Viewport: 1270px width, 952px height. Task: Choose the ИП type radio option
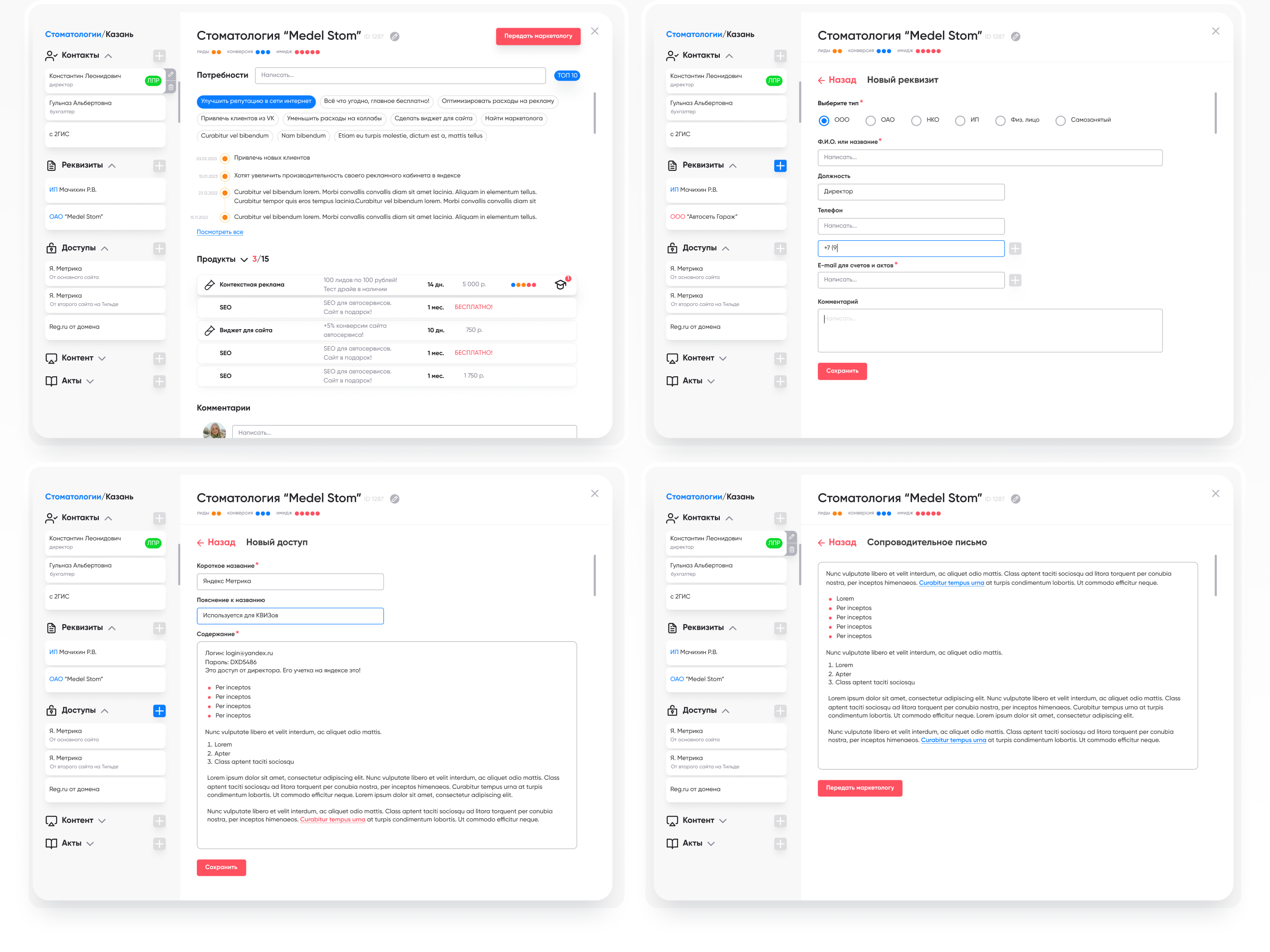coord(960,121)
